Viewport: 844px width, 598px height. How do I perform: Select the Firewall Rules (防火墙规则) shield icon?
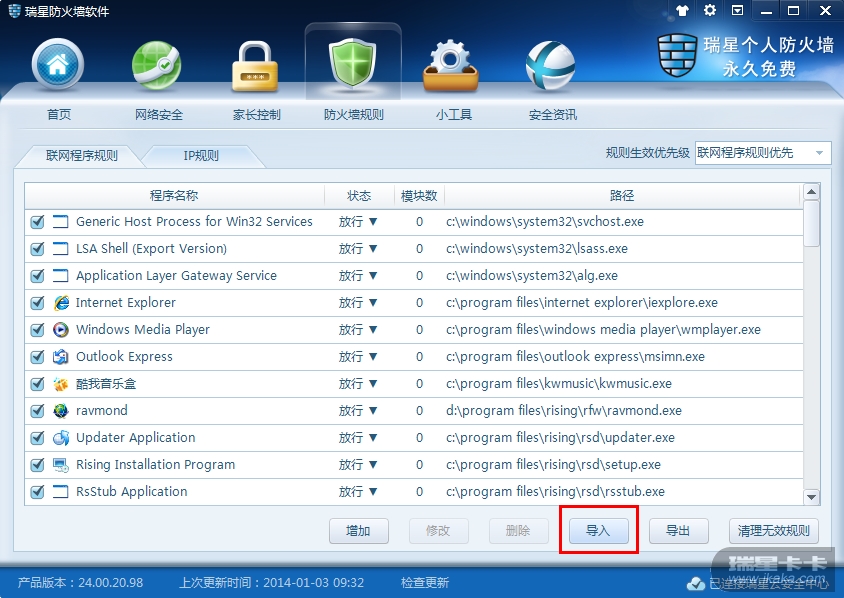tap(353, 64)
